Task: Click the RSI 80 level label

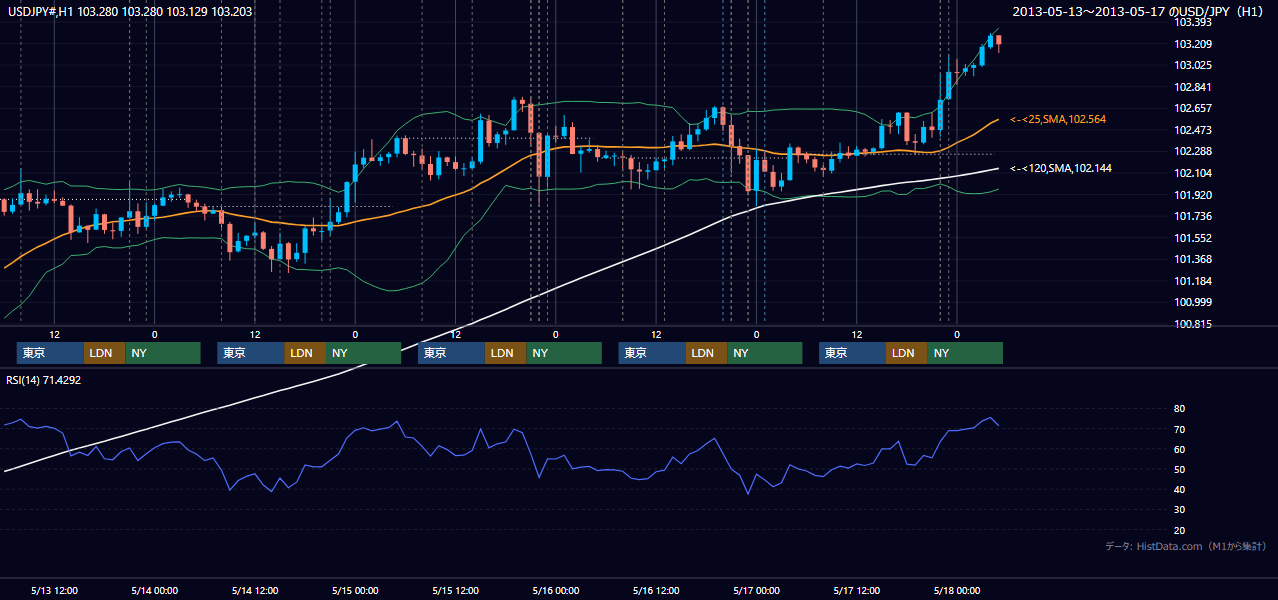Action: tap(1180, 409)
